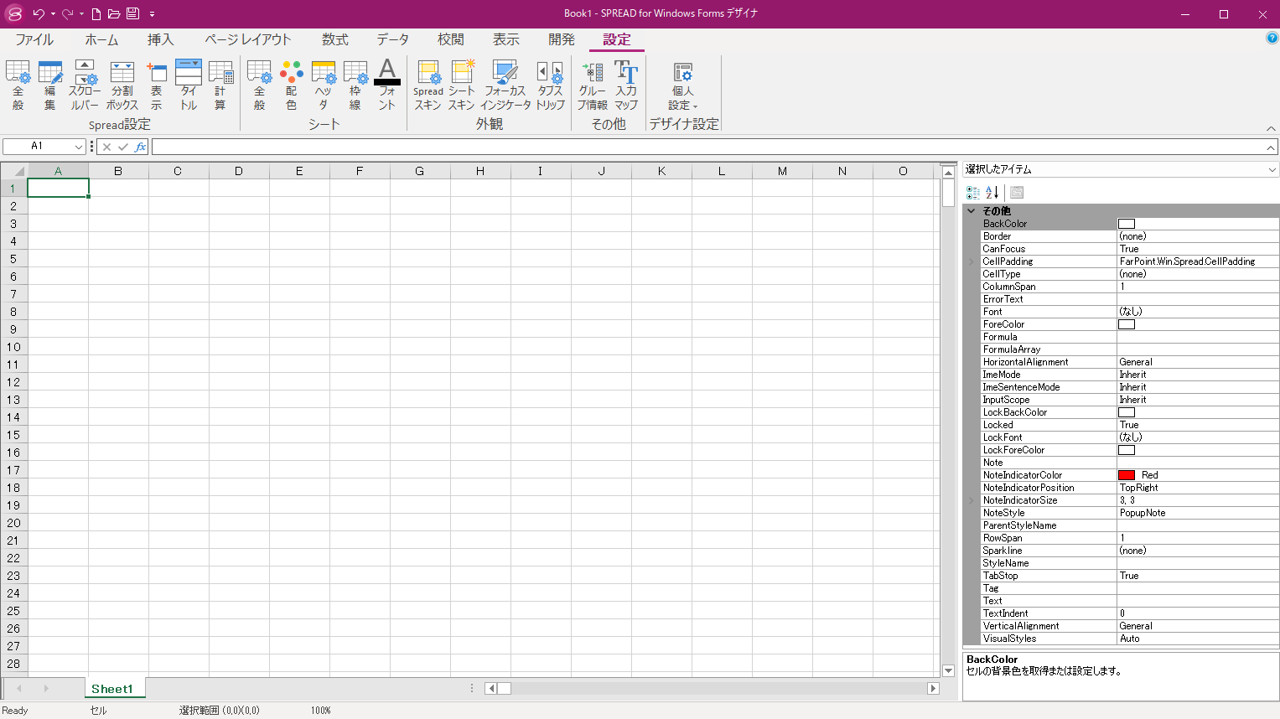The width and height of the screenshot is (1280, 719).
Task: Select column header D
Action: tap(238, 171)
